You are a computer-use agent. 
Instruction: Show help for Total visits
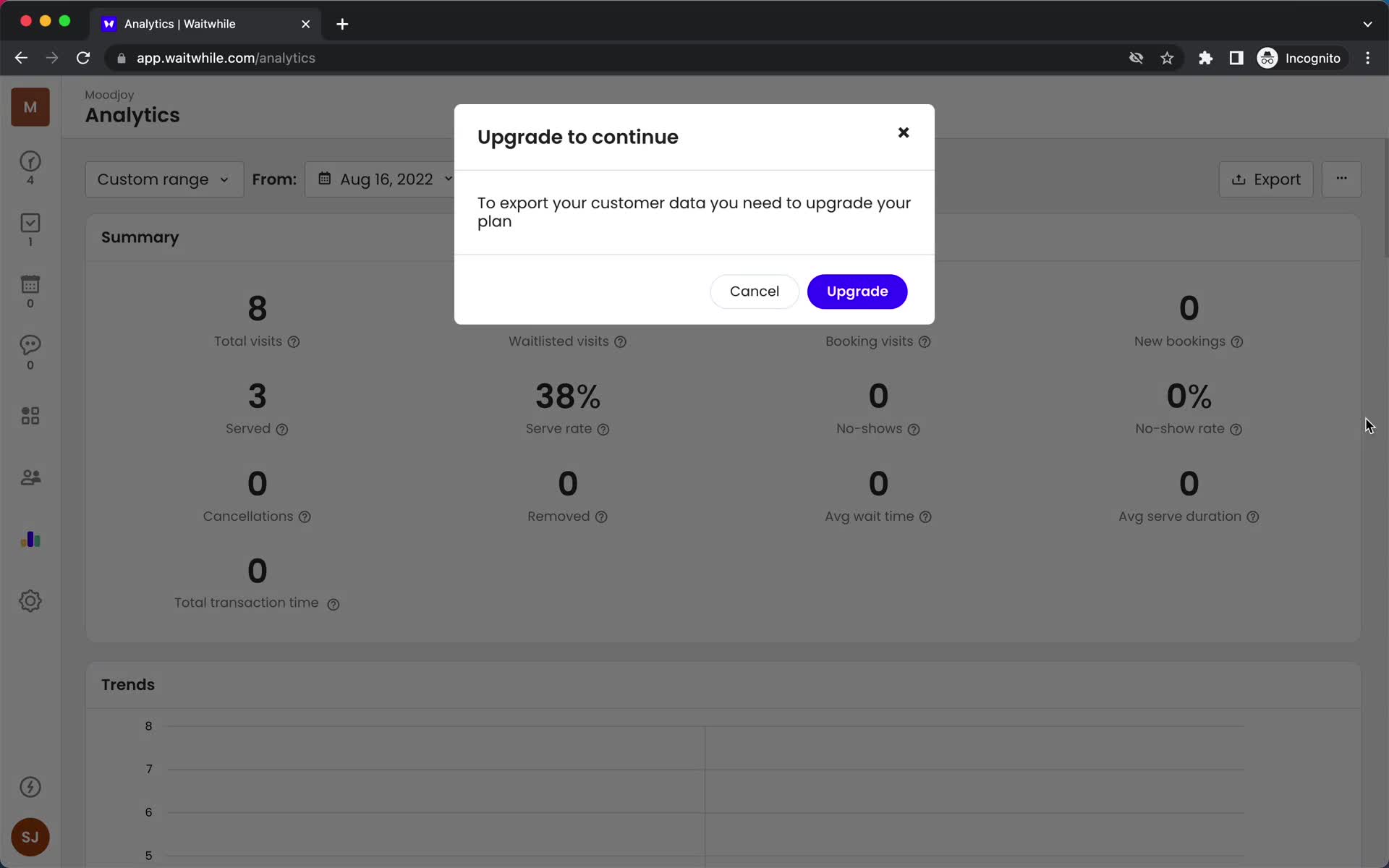pyautogui.click(x=294, y=342)
